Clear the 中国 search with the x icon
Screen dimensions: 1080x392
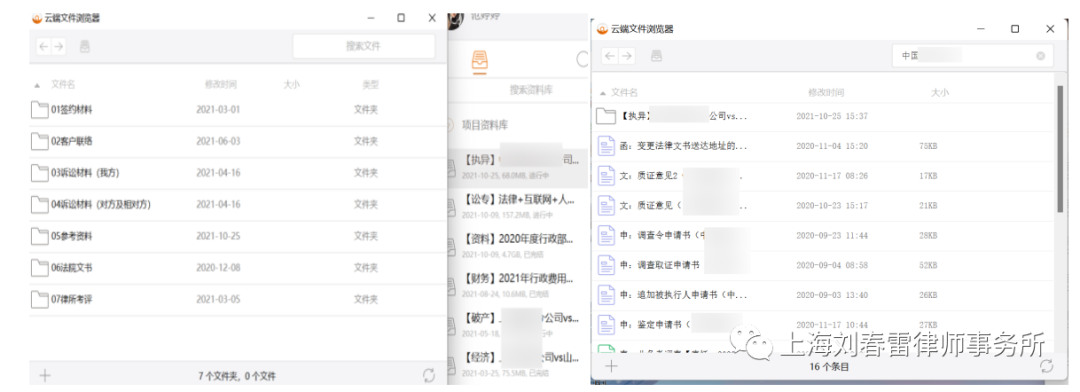click(1040, 56)
